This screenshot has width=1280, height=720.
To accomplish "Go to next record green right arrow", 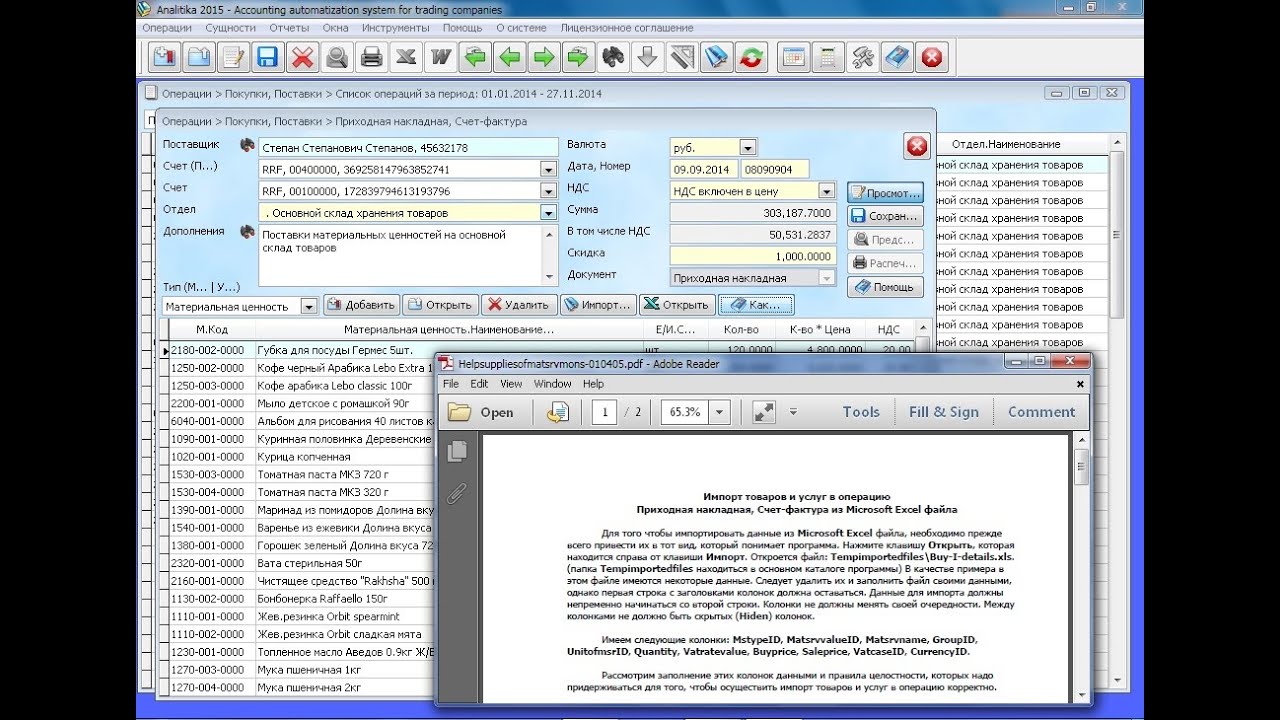I will point(544,57).
